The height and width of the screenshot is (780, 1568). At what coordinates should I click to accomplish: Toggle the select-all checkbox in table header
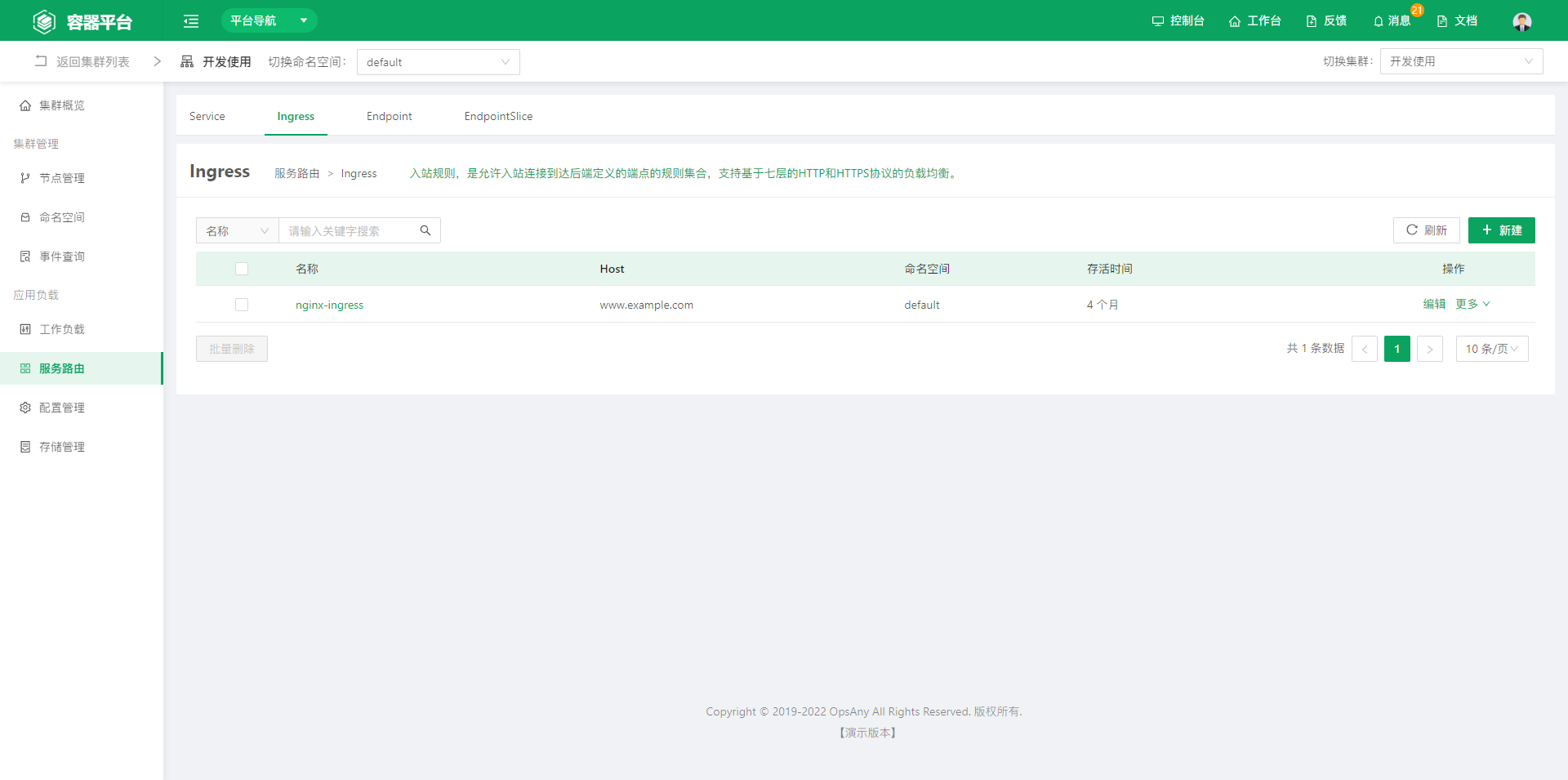point(242,269)
